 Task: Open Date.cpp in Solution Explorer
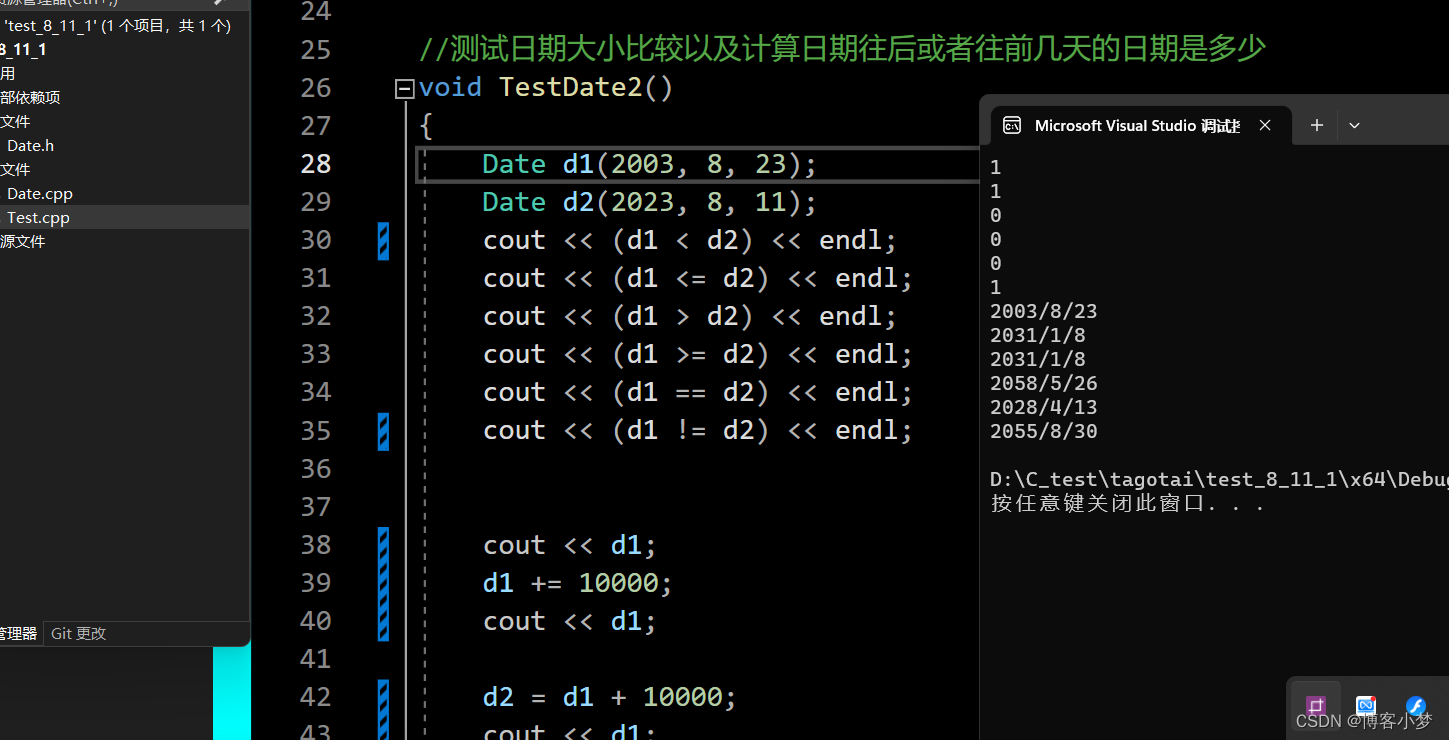point(40,193)
